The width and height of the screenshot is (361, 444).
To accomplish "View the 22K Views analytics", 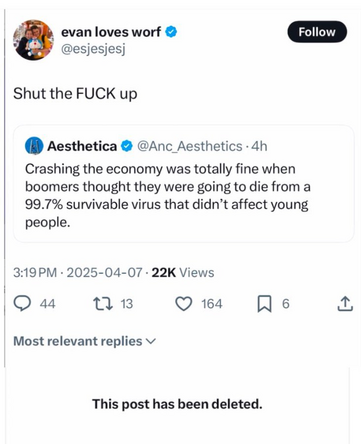I will (183, 272).
